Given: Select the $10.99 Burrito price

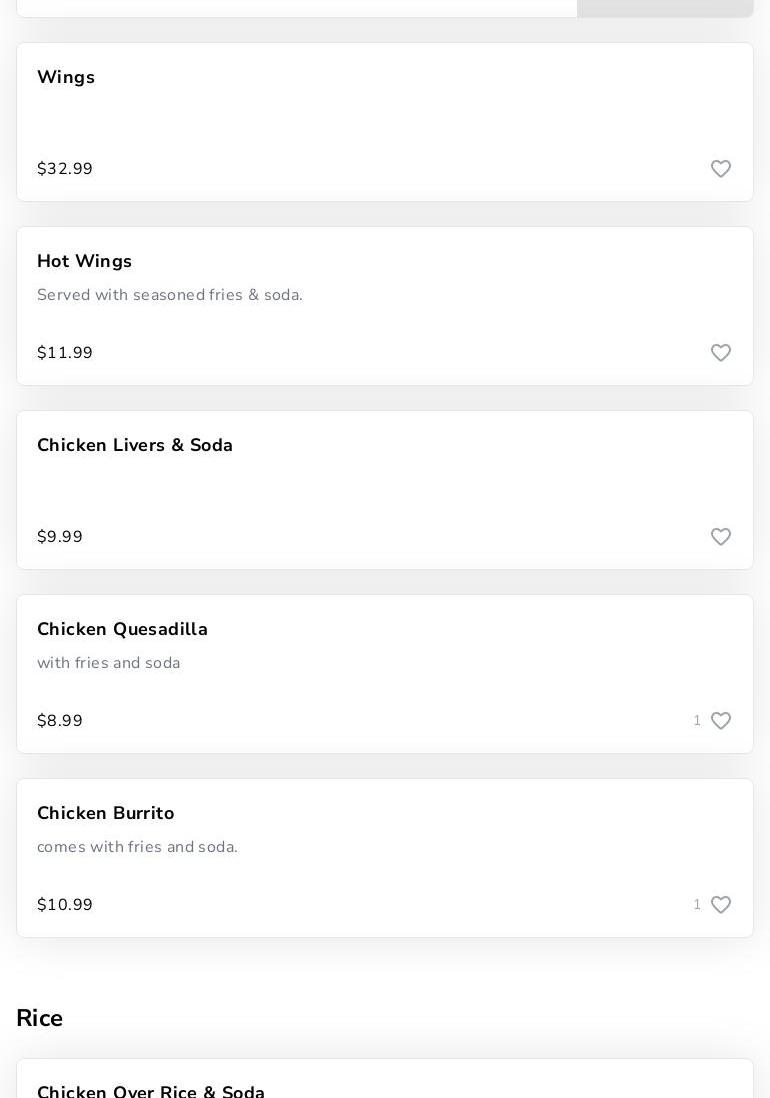Looking at the screenshot, I should point(65,905).
